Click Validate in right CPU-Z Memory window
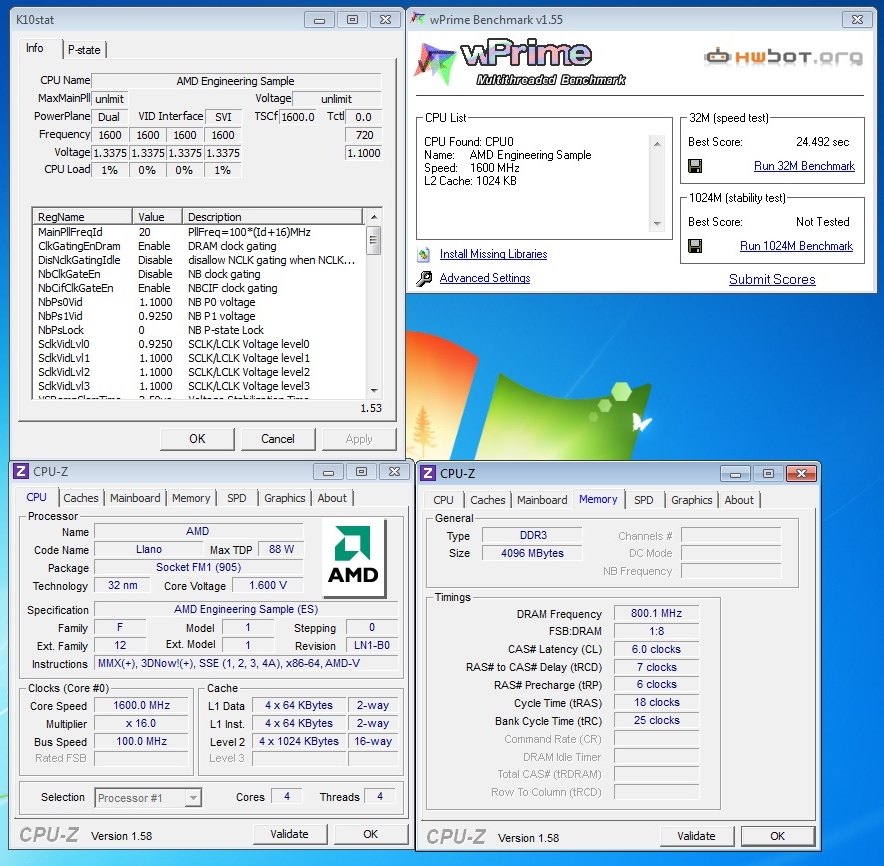The width and height of the screenshot is (884, 866). click(x=697, y=836)
